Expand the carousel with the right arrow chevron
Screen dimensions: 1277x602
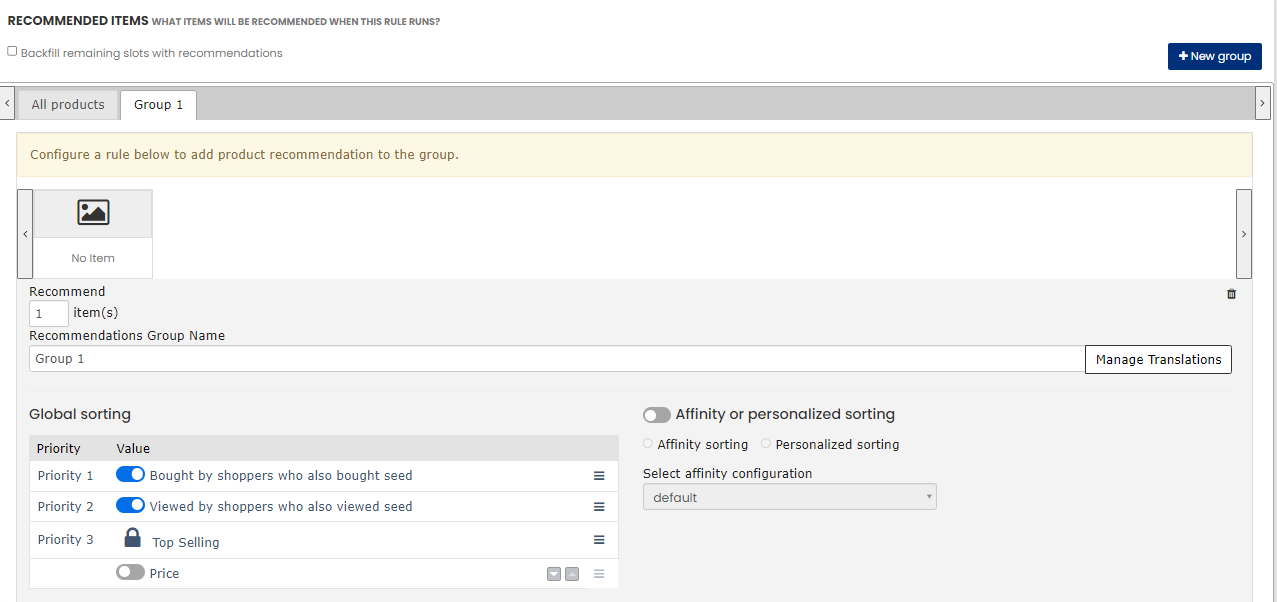coord(1244,234)
